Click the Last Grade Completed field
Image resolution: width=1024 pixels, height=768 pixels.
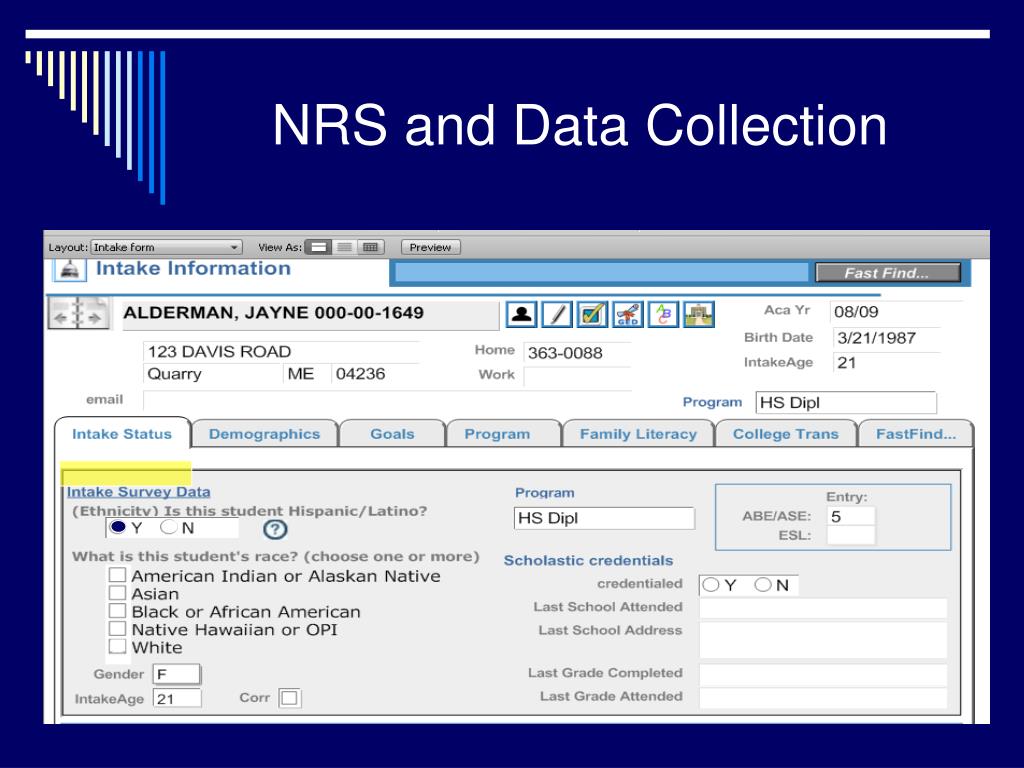[x=823, y=674]
